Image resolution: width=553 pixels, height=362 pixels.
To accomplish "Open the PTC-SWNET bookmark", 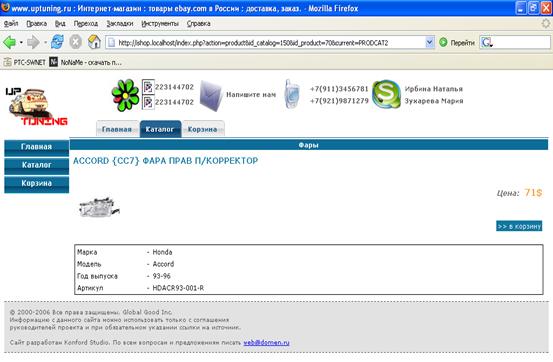I will [25, 62].
